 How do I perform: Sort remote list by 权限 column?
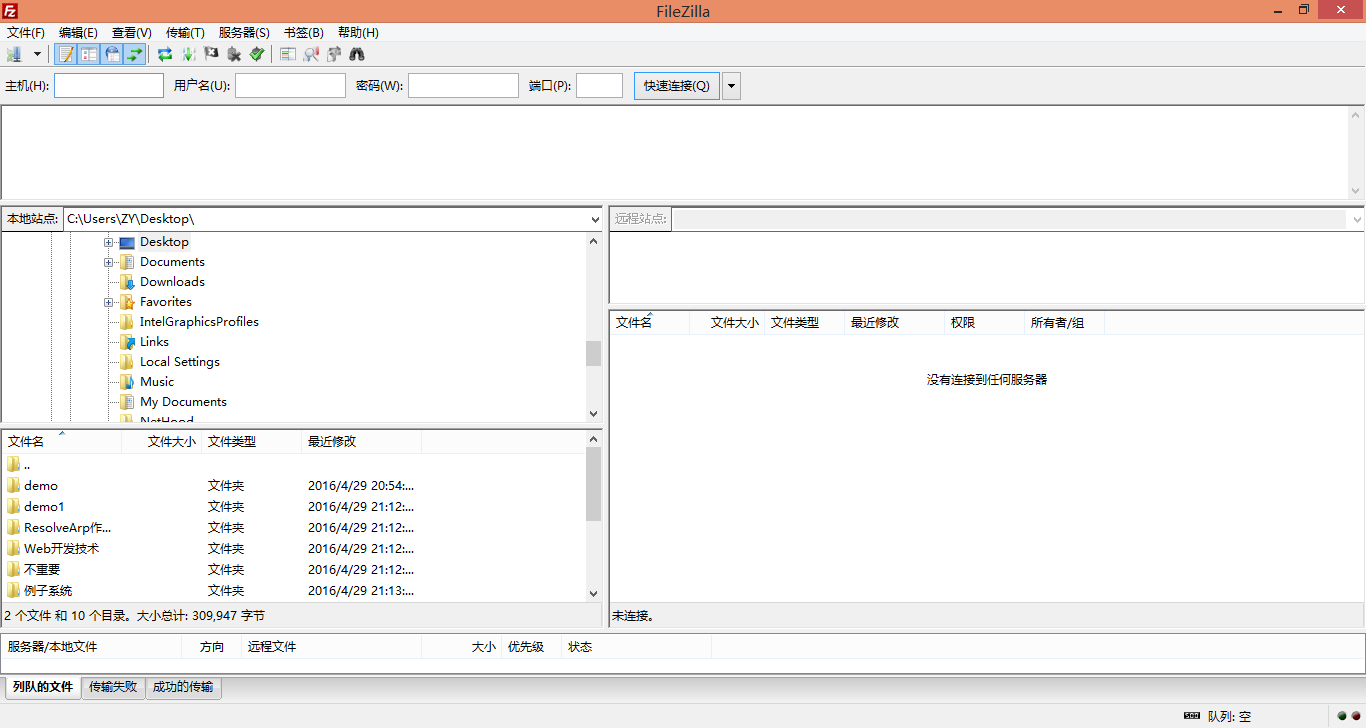click(985, 323)
